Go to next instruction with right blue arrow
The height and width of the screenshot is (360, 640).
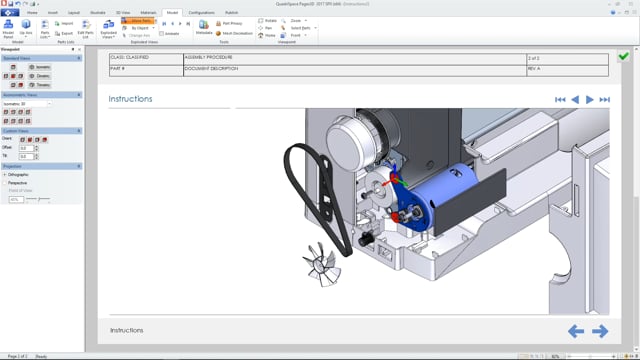click(x=600, y=331)
